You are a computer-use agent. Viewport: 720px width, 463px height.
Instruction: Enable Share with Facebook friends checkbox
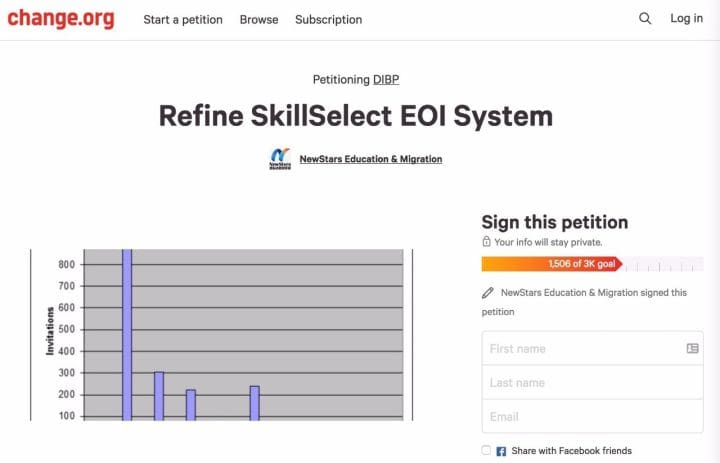coord(486,451)
